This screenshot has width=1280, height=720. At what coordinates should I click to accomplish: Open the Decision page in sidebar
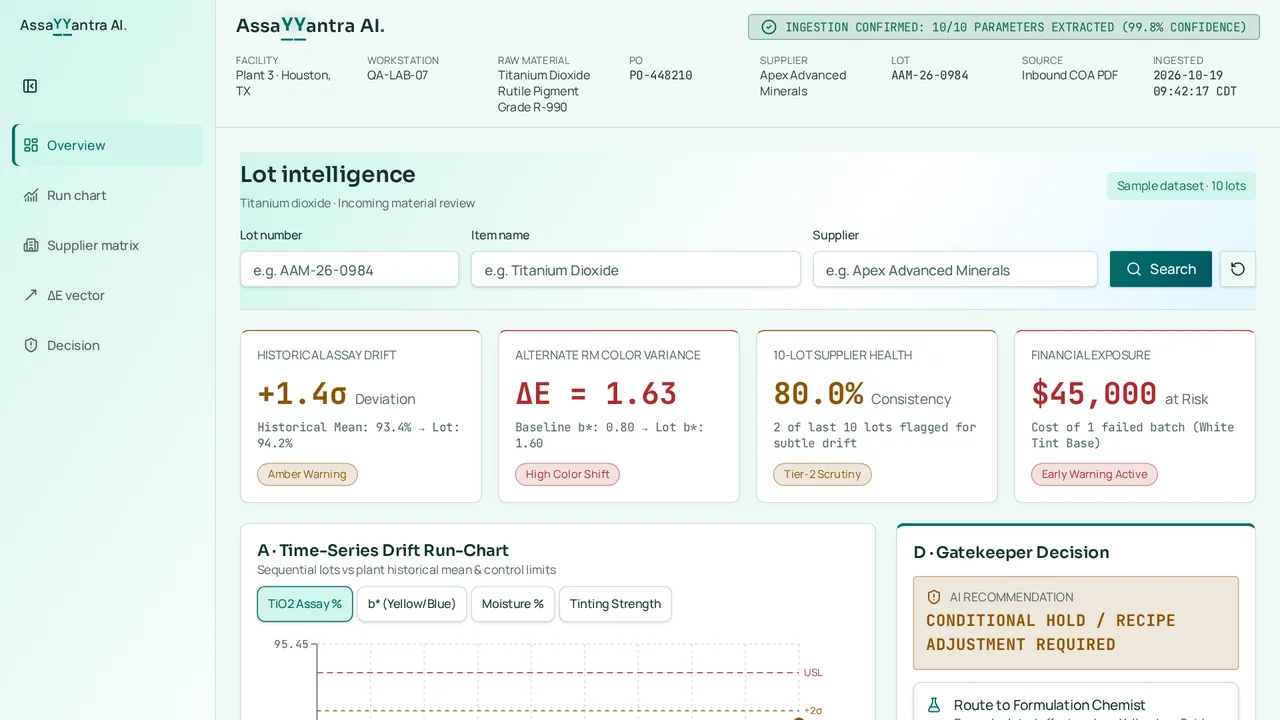[108, 345]
